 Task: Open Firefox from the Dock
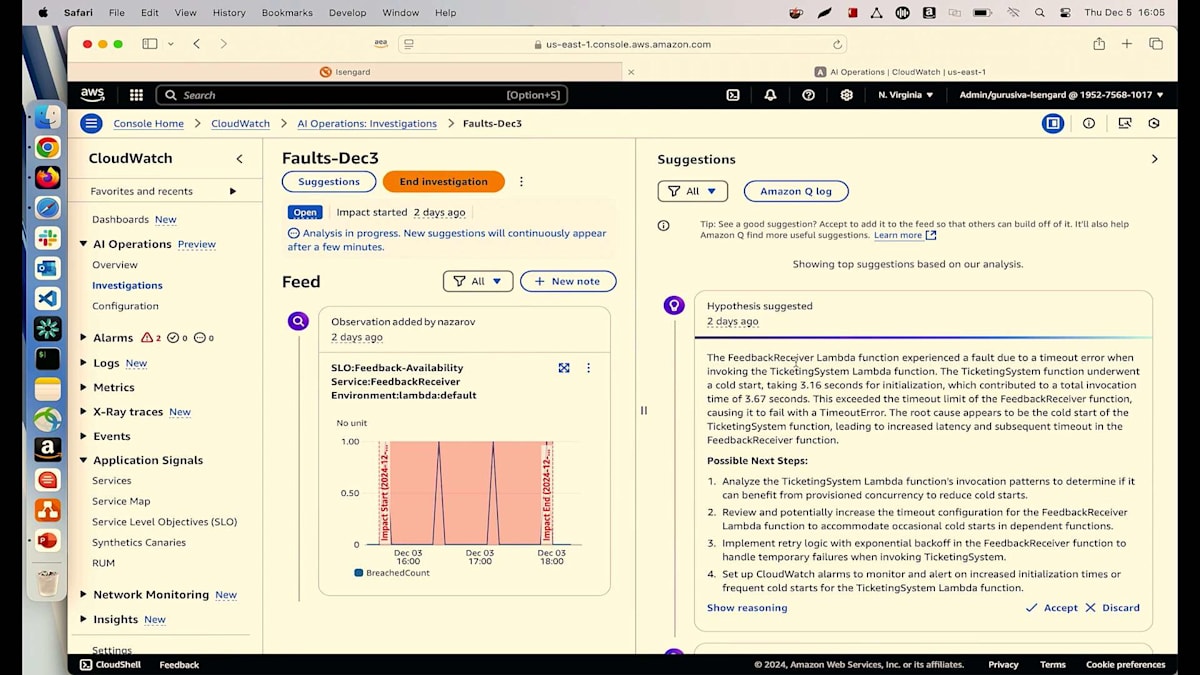[47, 178]
